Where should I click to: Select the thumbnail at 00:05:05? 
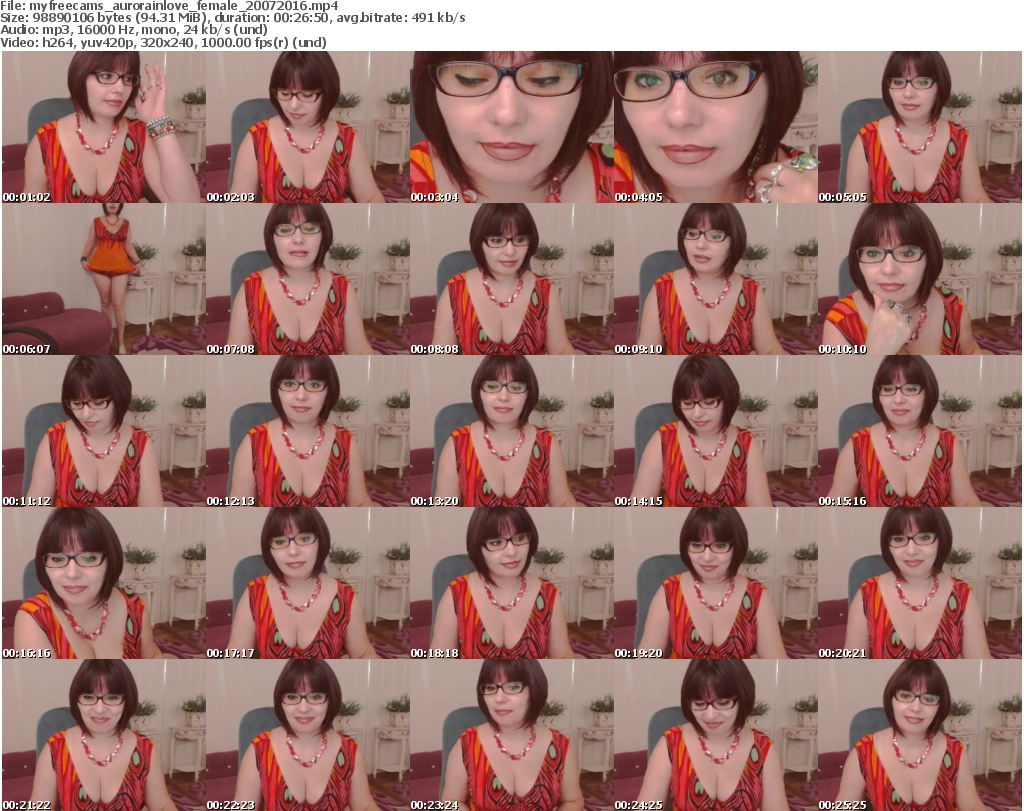[x=920, y=127]
